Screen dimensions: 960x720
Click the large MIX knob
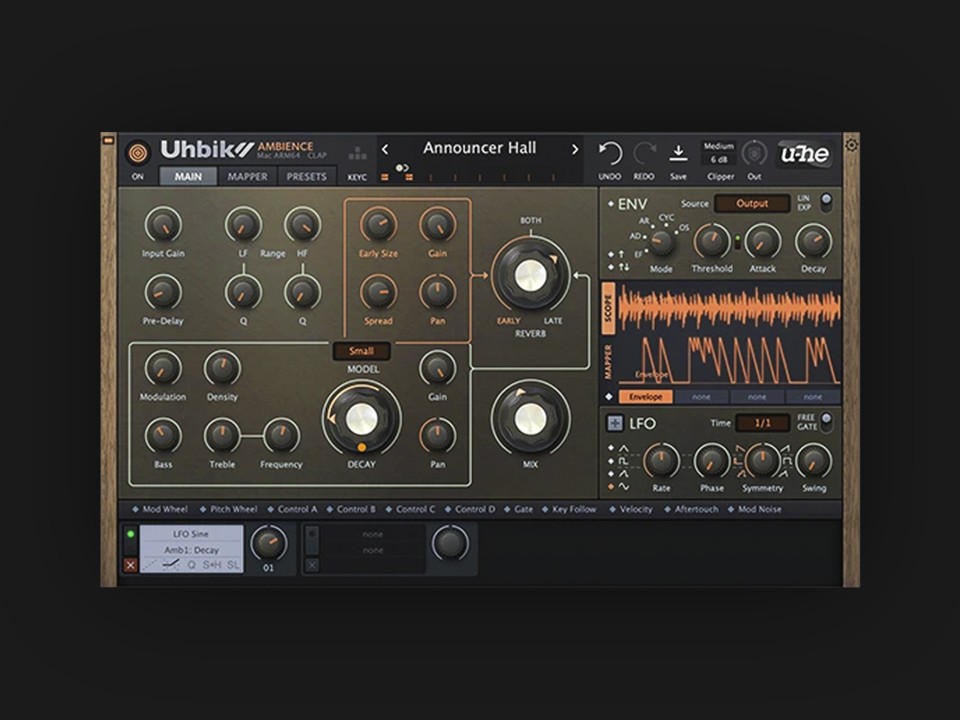[x=530, y=419]
